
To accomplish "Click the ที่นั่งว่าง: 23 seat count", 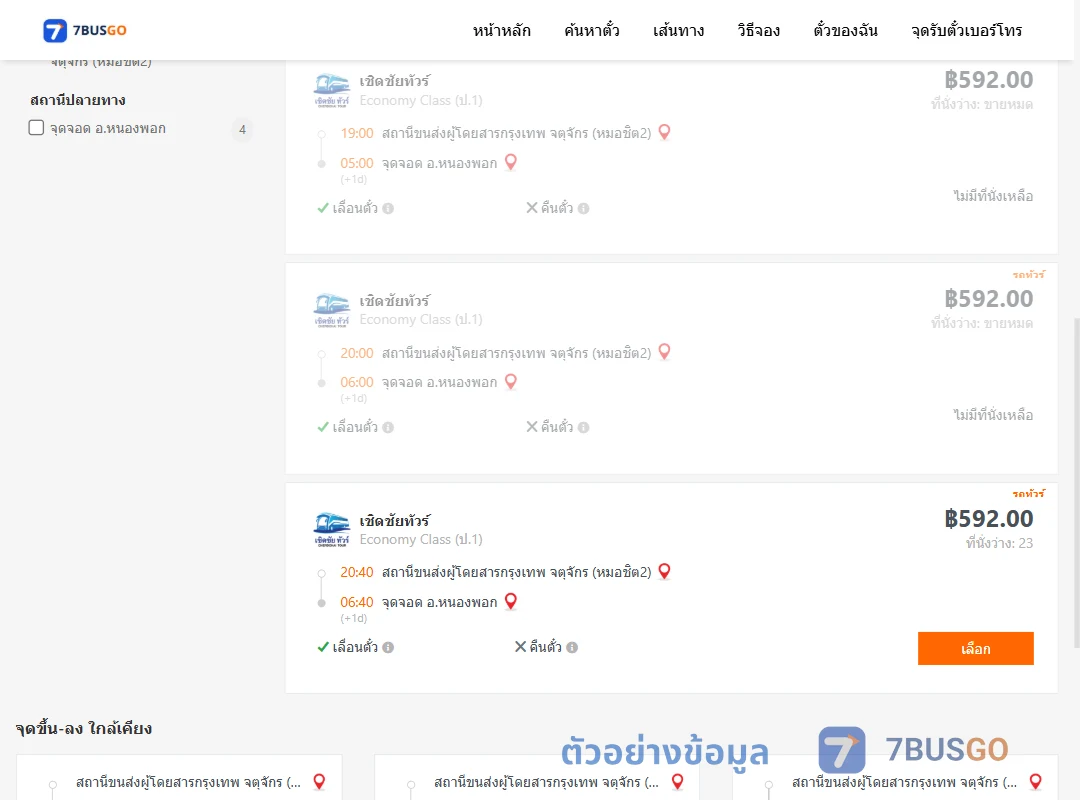I will tap(999, 543).
